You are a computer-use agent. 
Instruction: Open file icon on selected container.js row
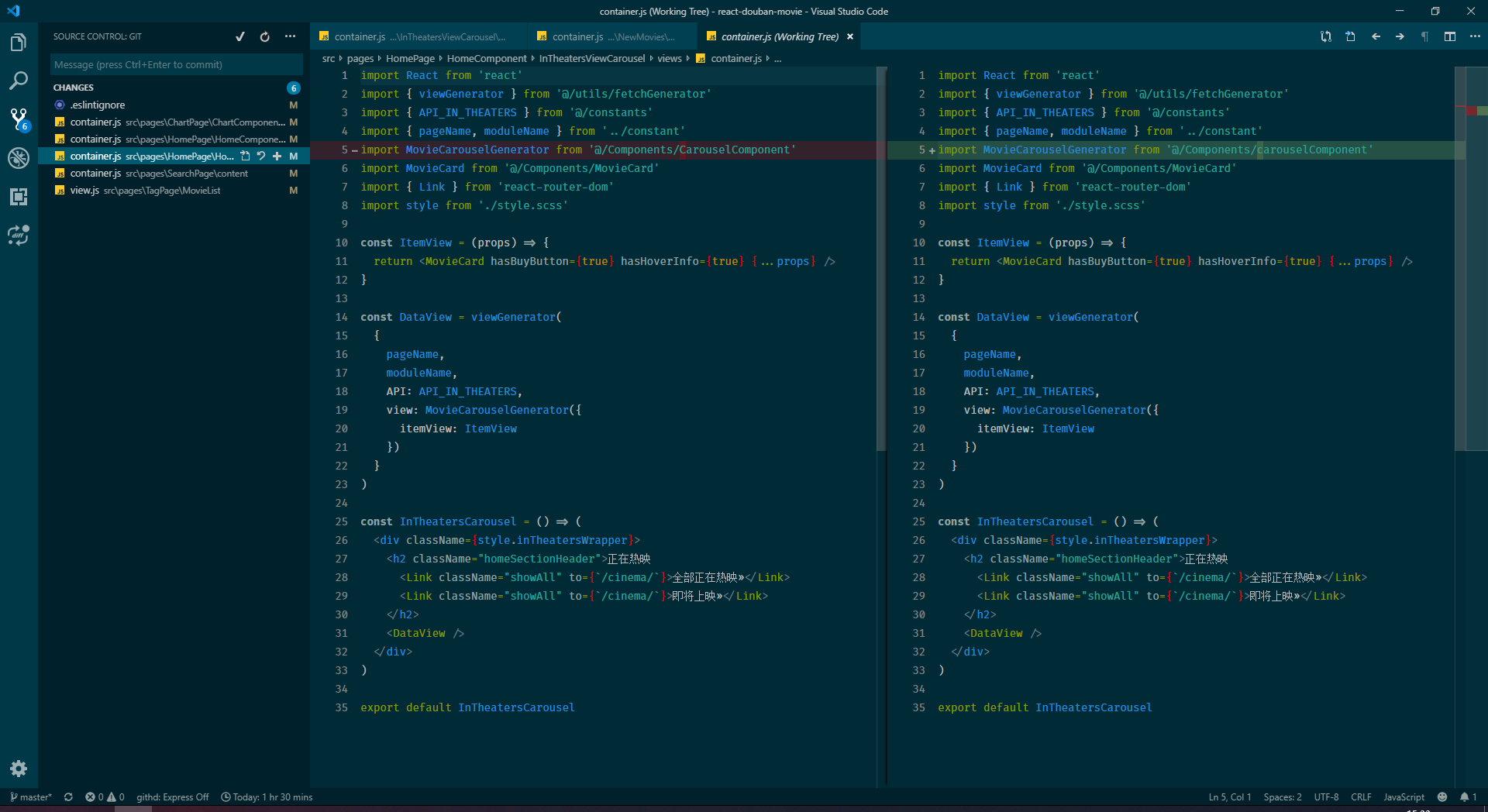[x=245, y=156]
